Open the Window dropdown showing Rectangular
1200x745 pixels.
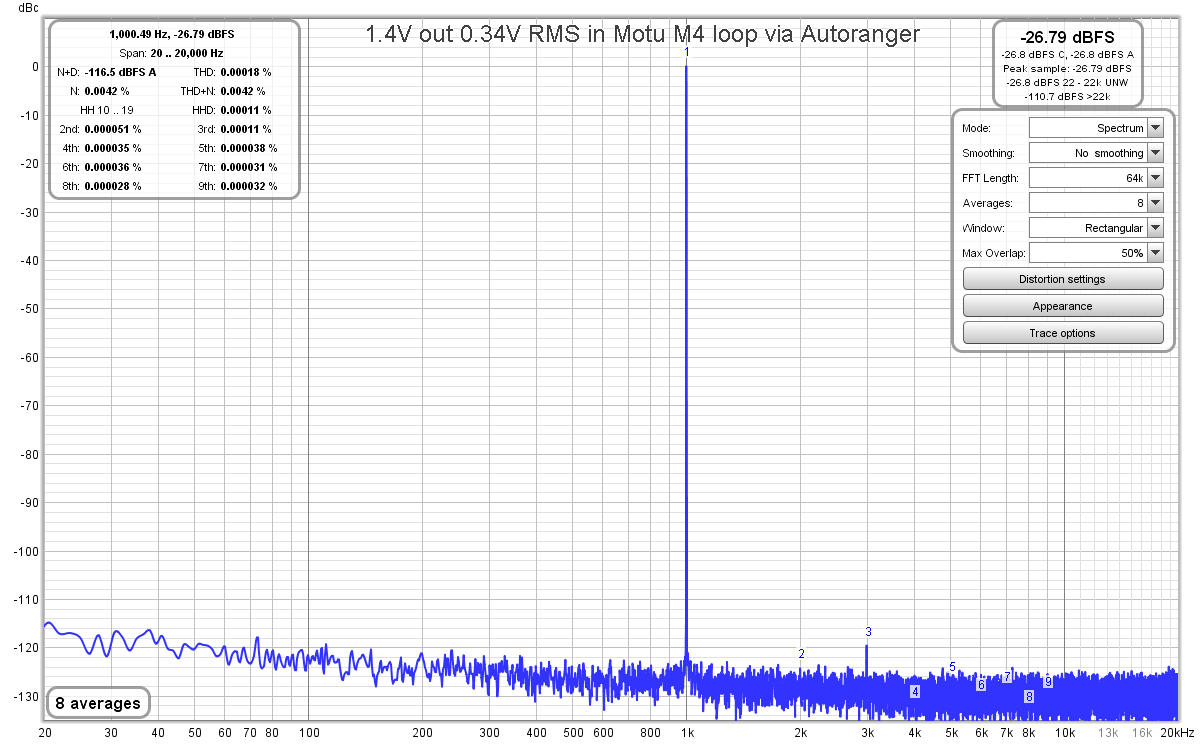click(1096, 228)
